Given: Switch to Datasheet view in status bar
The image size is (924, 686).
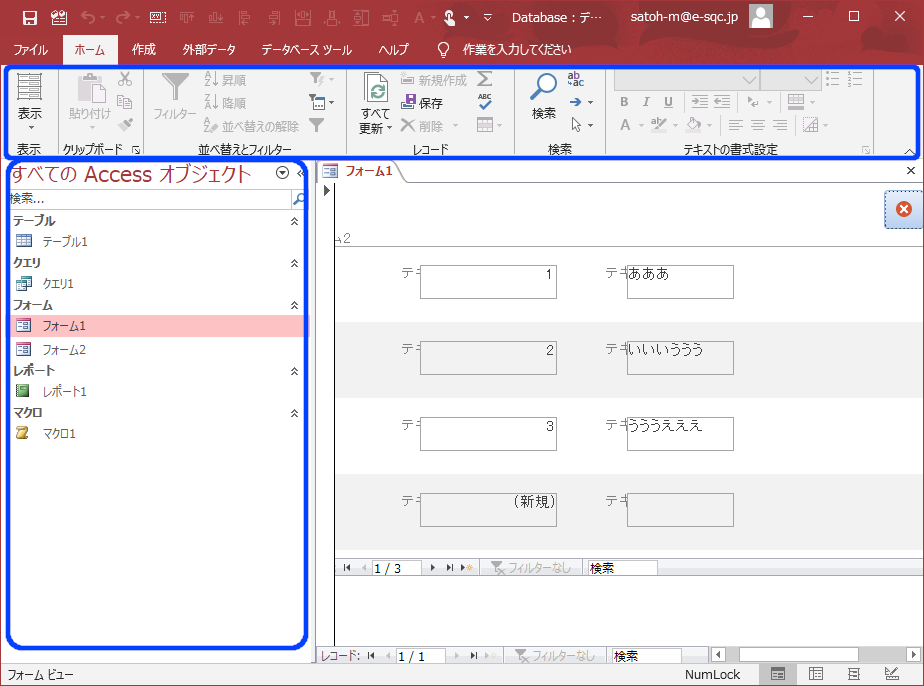Looking at the screenshot, I should tap(816, 675).
